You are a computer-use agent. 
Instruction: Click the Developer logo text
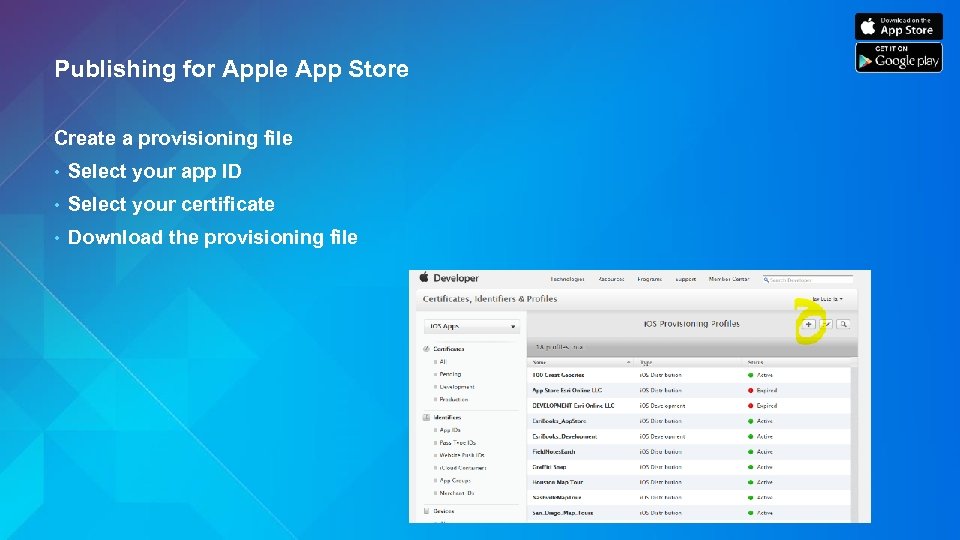pyautogui.click(x=456, y=278)
